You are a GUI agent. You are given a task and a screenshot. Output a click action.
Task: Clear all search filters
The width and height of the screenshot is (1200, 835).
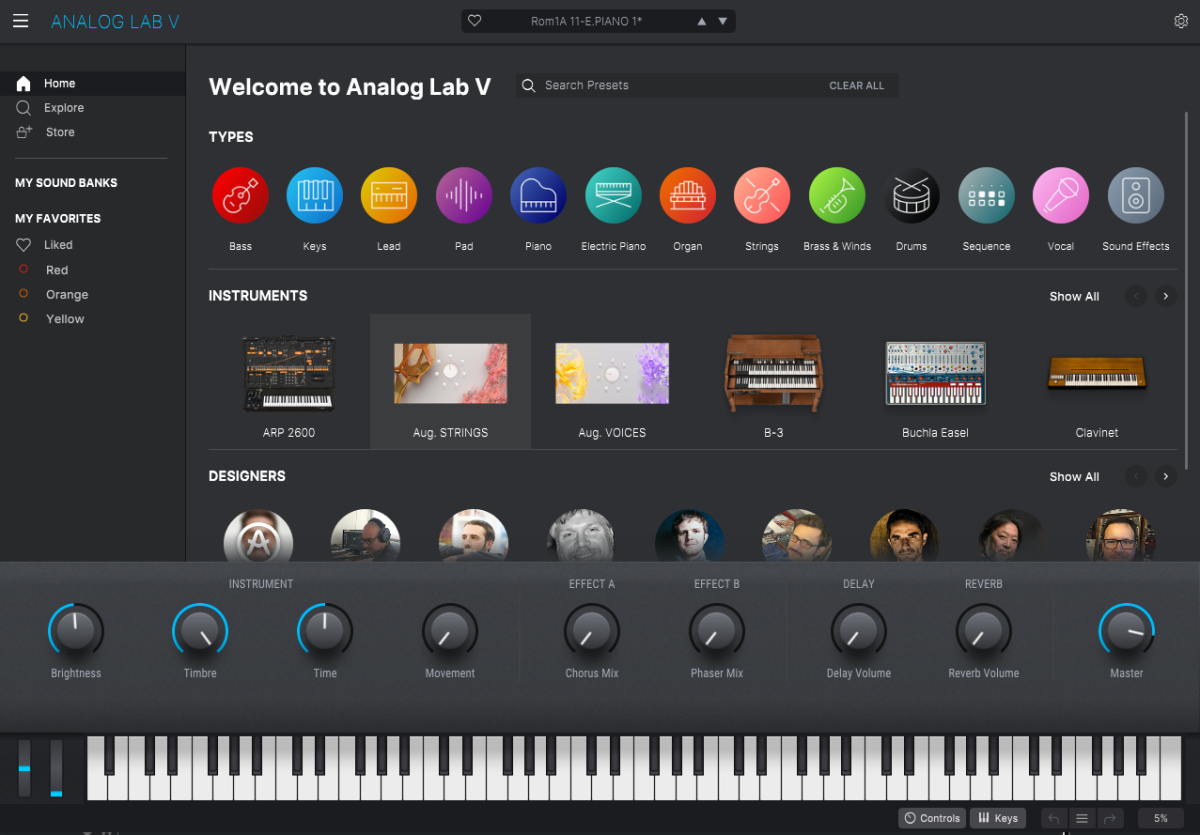coord(857,86)
